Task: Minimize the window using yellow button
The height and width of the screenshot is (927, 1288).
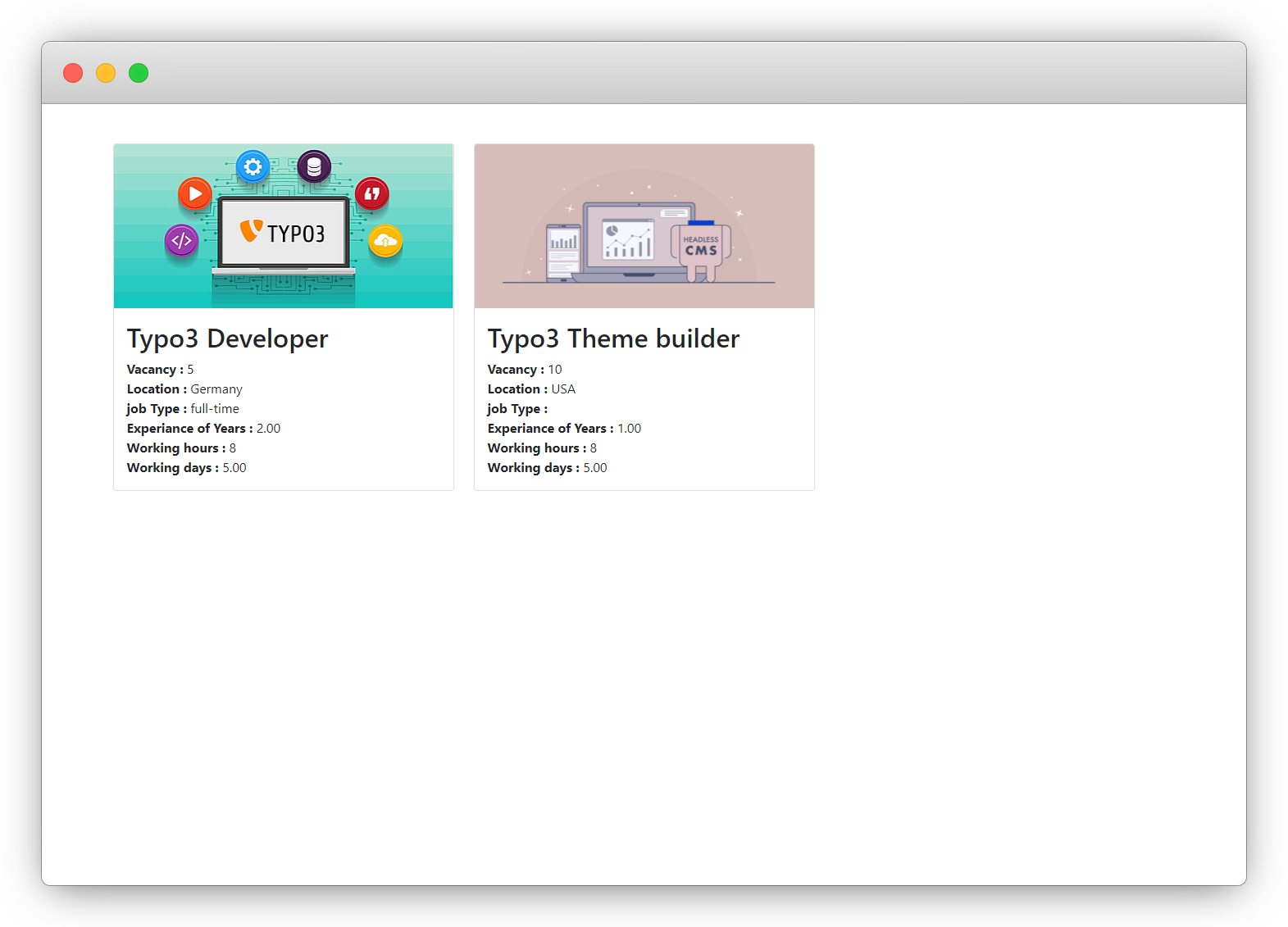Action: (x=106, y=73)
